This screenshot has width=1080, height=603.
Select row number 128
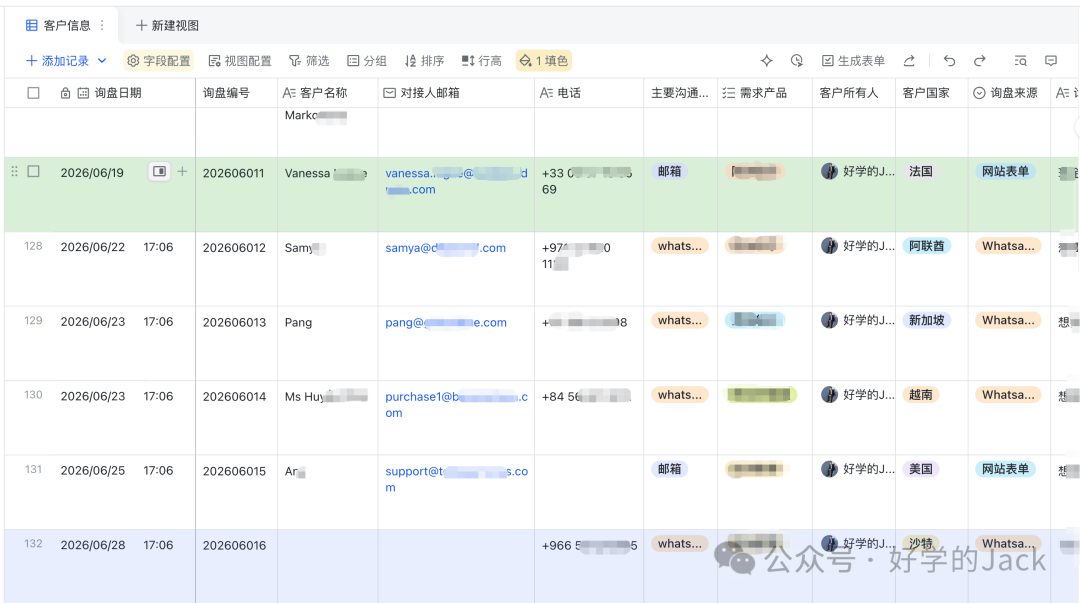(x=33, y=246)
